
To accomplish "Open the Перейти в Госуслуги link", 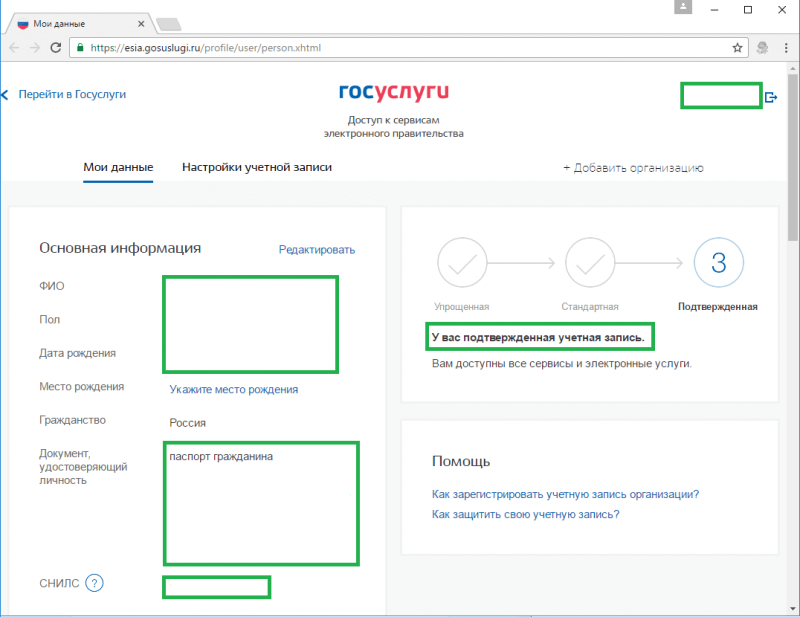I will (x=72, y=94).
